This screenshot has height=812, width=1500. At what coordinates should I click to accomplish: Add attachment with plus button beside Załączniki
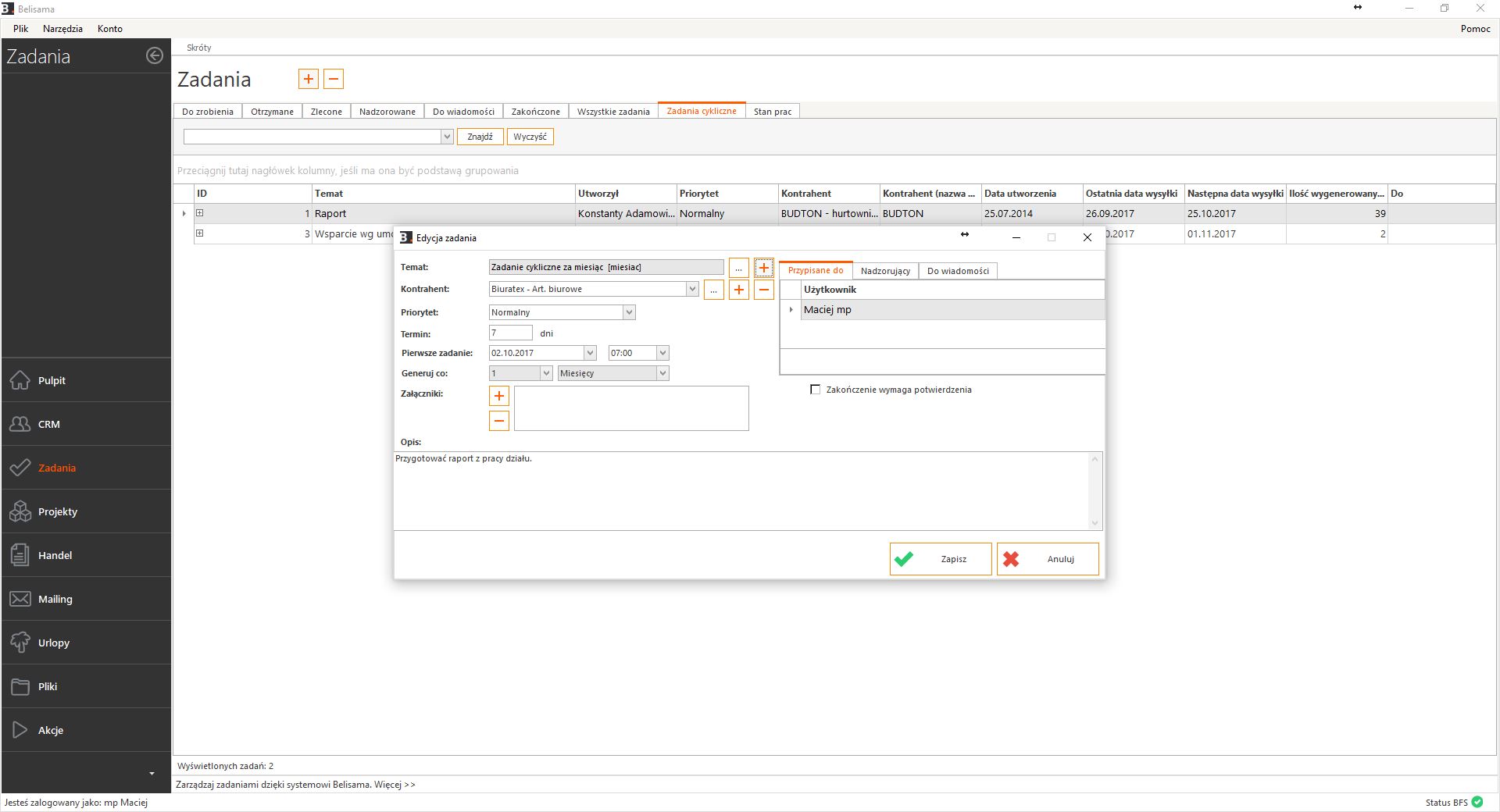coord(498,396)
